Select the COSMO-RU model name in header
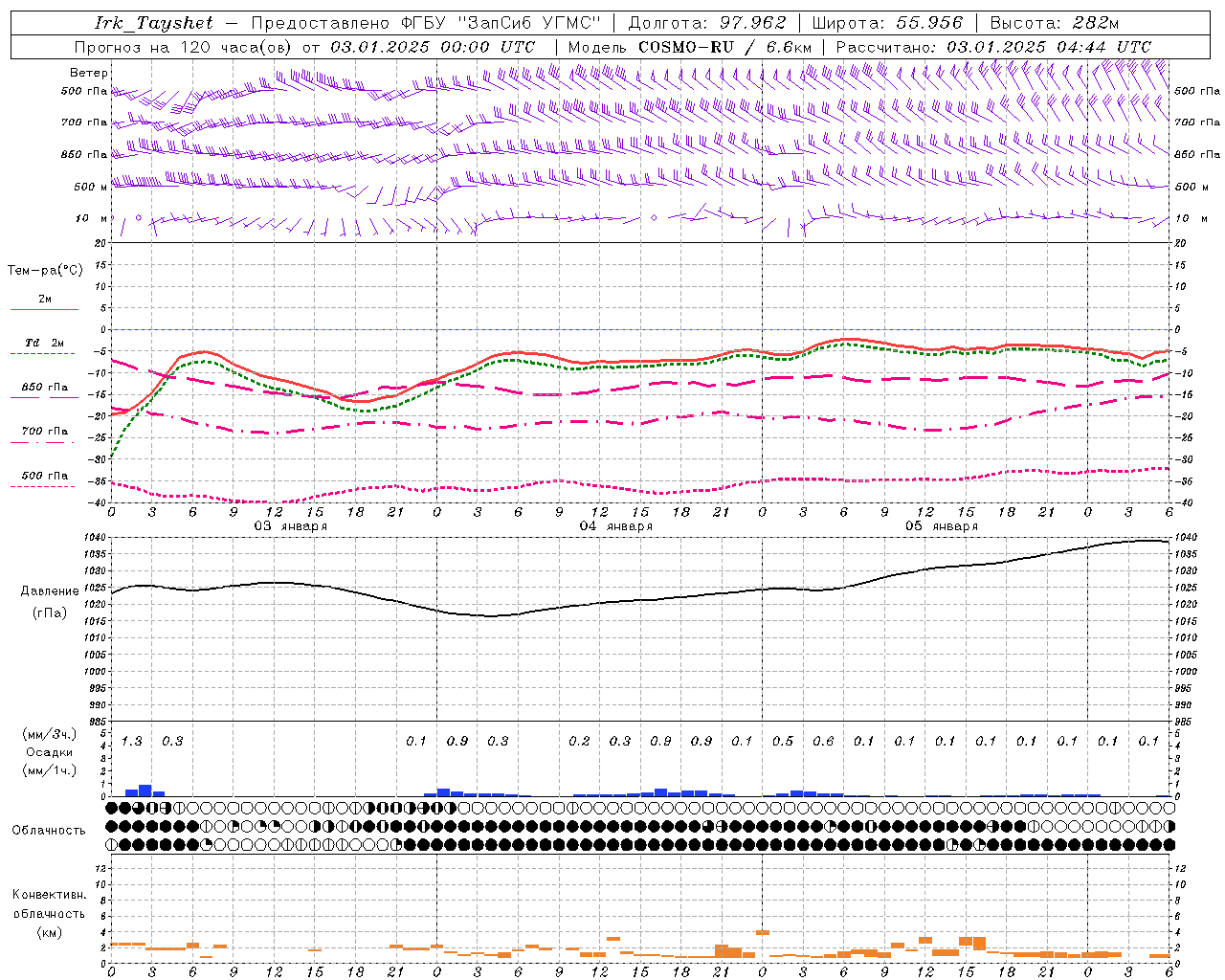Screen dimensions: 1225x980 tap(686, 47)
